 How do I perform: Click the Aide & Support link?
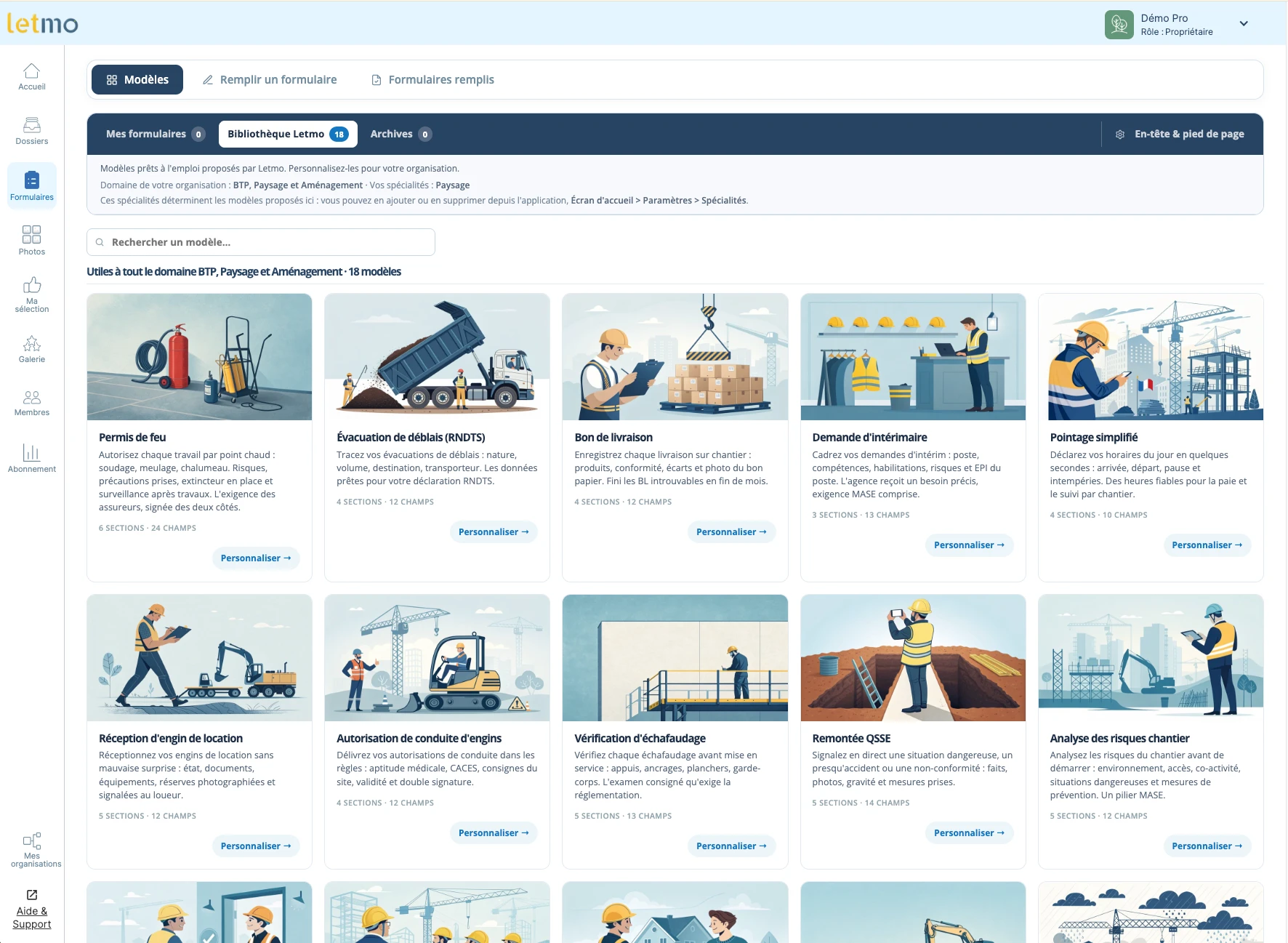[x=32, y=918]
